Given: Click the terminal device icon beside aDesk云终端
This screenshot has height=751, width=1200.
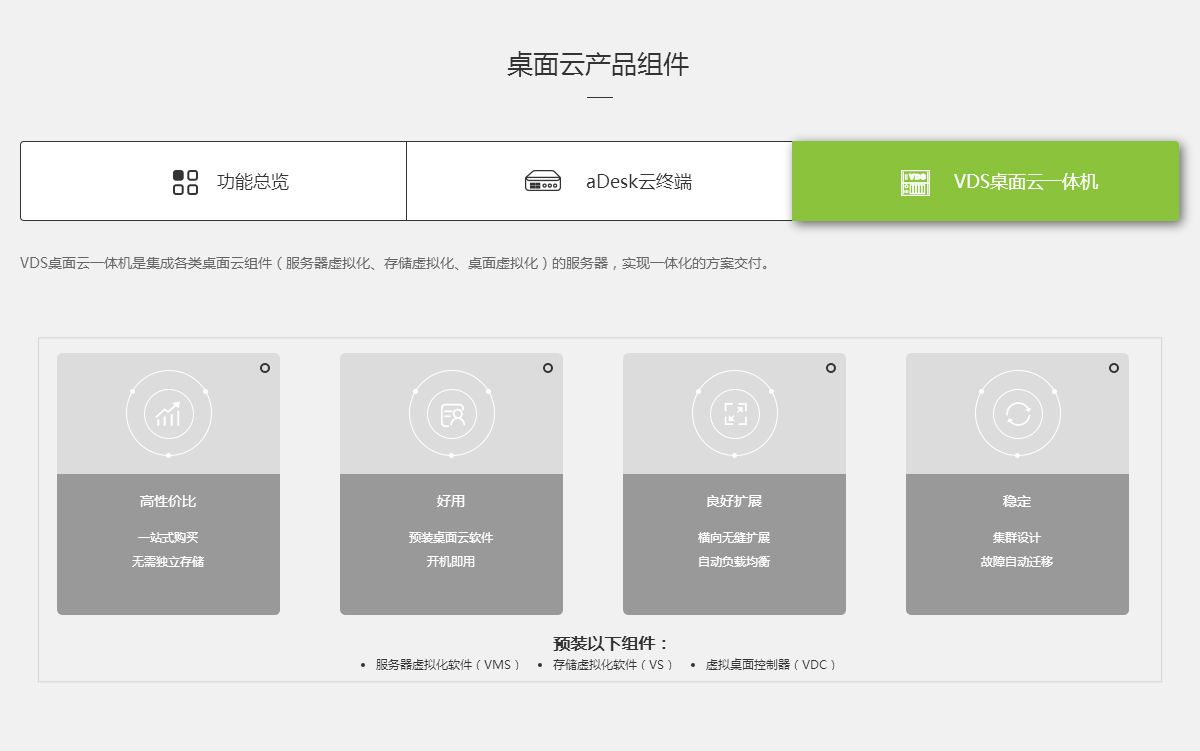Looking at the screenshot, I should click(x=543, y=182).
